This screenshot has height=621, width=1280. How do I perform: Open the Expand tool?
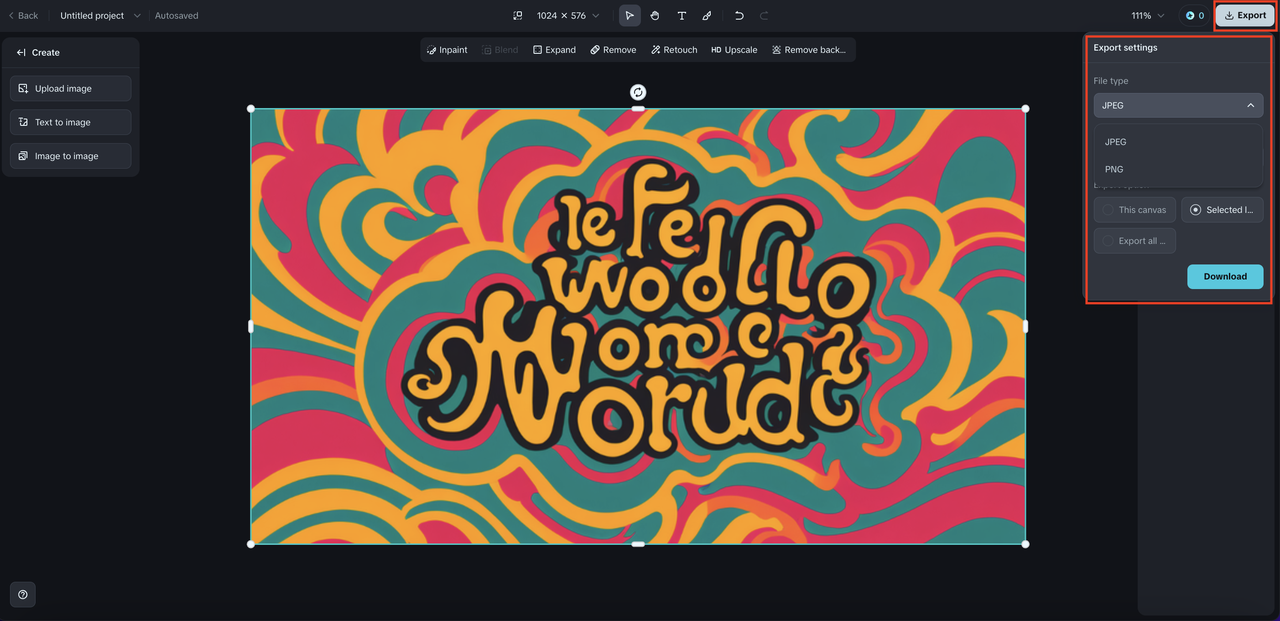click(x=554, y=50)
